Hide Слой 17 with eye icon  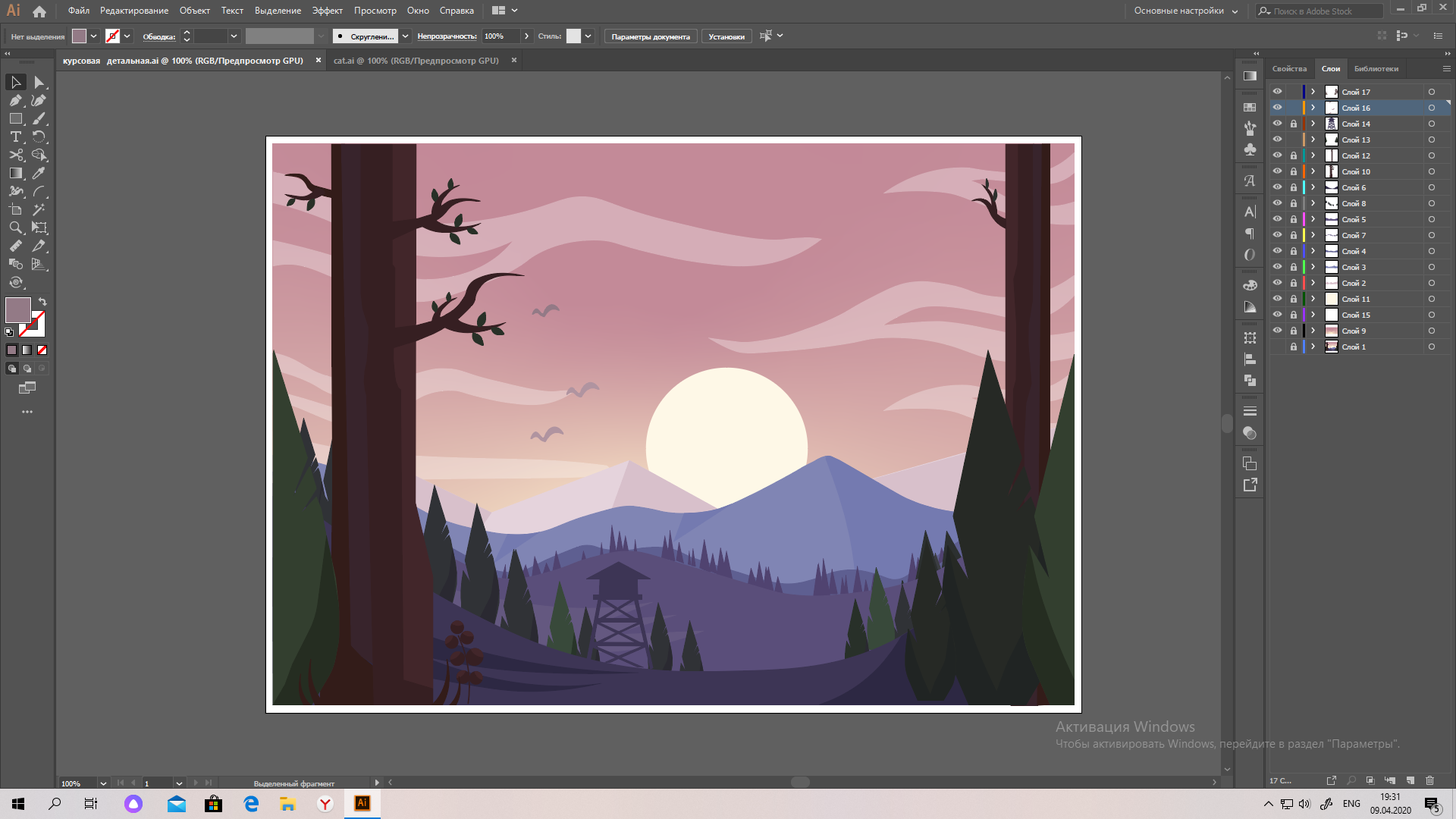(x=1277, y=92)
